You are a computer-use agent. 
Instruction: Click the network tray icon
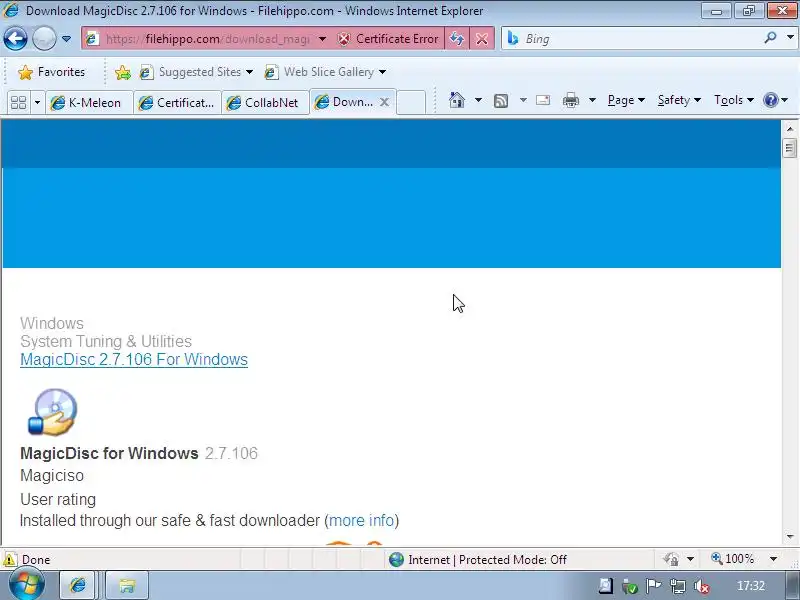click(x=678, y=586)
